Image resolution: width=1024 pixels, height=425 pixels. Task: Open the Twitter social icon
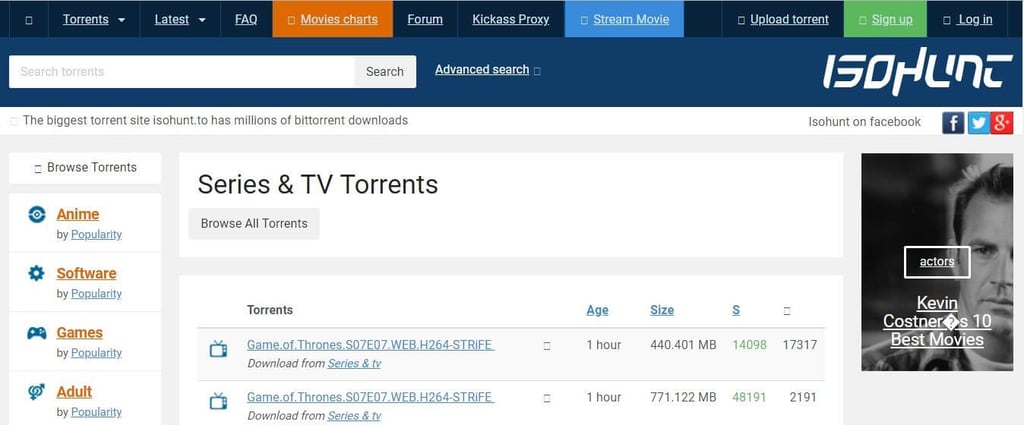pos(978,122)
